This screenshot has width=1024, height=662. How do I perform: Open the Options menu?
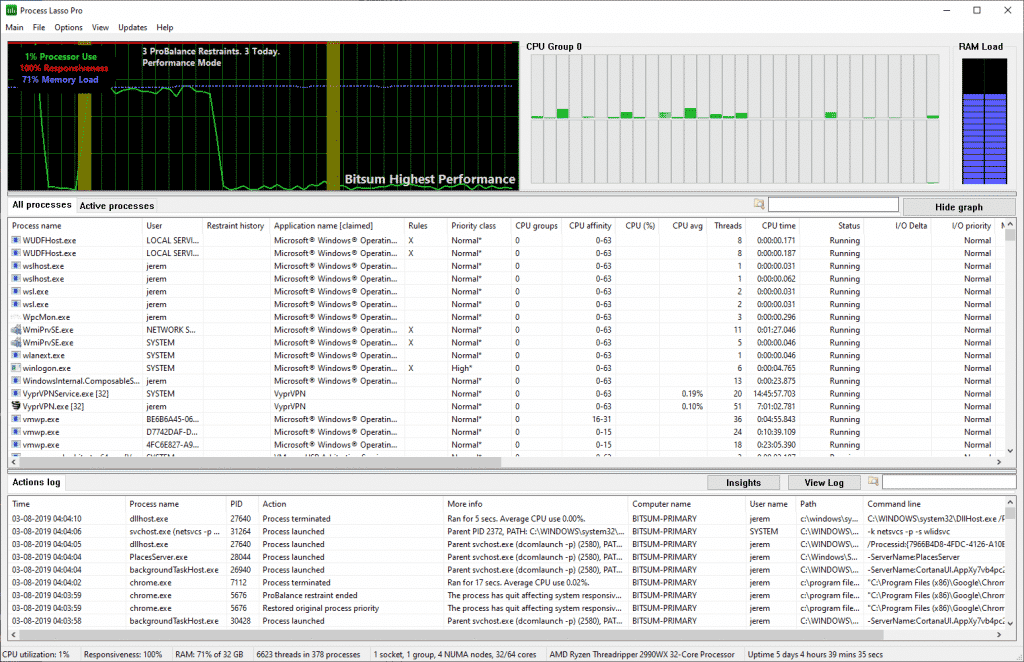69,27
